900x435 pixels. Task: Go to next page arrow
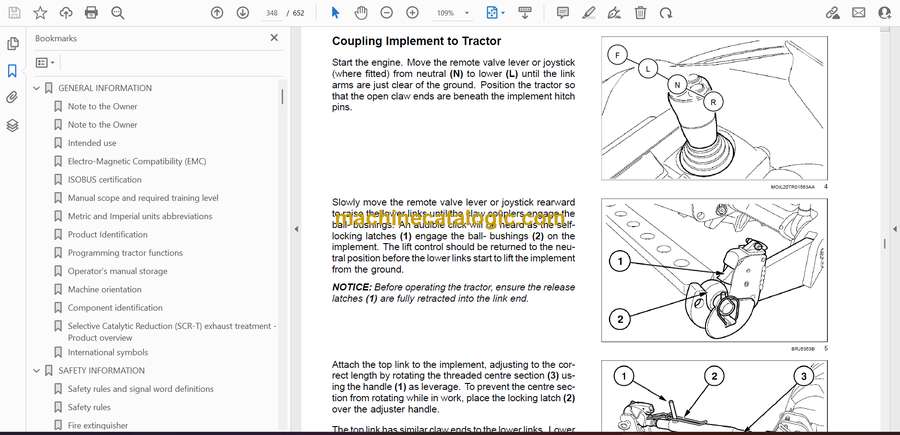tap(243, 13)
